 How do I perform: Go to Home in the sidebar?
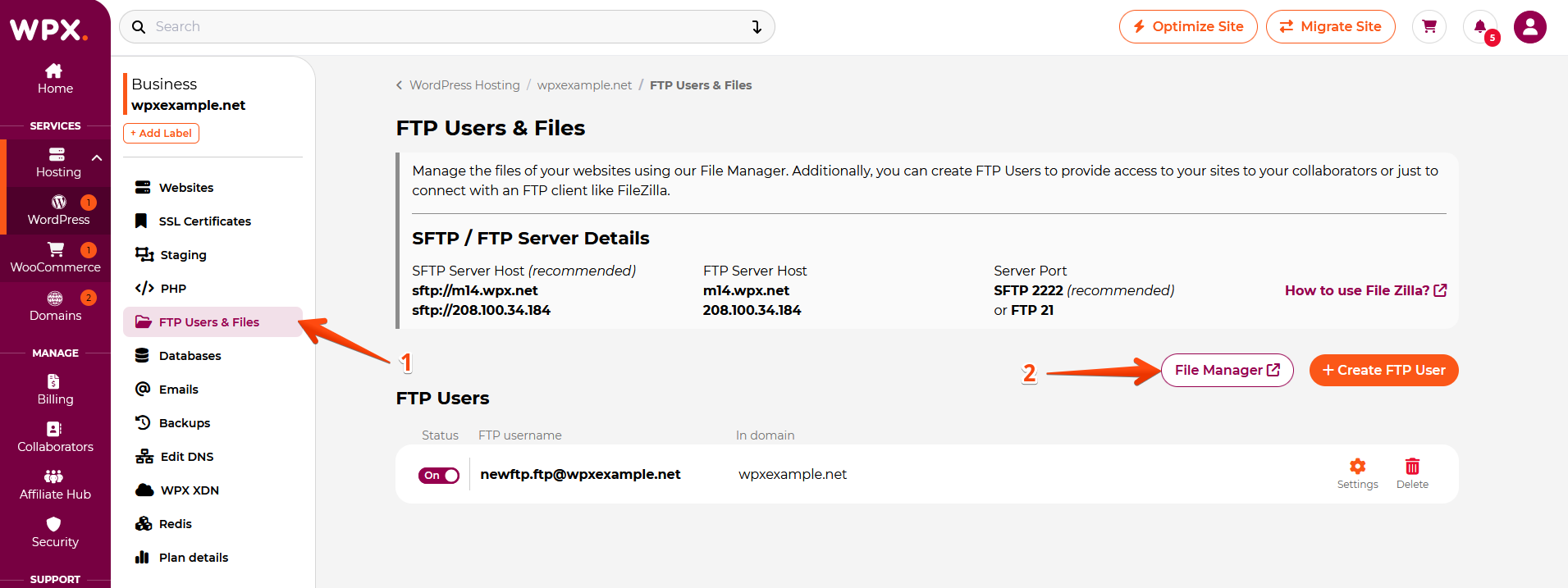[x=55, y=79]
